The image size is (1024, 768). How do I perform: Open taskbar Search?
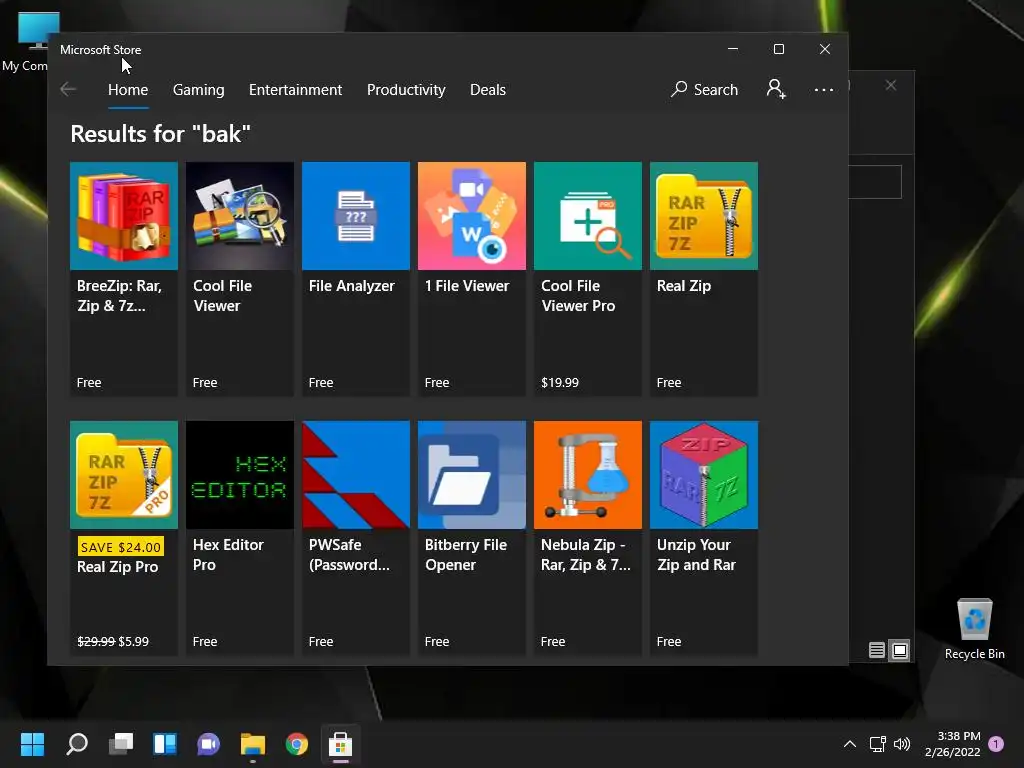(77, 744)
